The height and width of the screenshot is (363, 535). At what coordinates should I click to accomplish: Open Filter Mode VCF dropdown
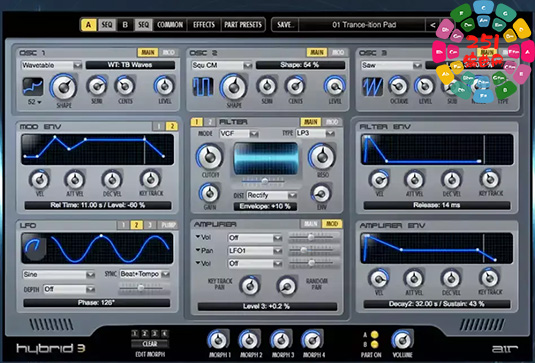tap(238, 134)
